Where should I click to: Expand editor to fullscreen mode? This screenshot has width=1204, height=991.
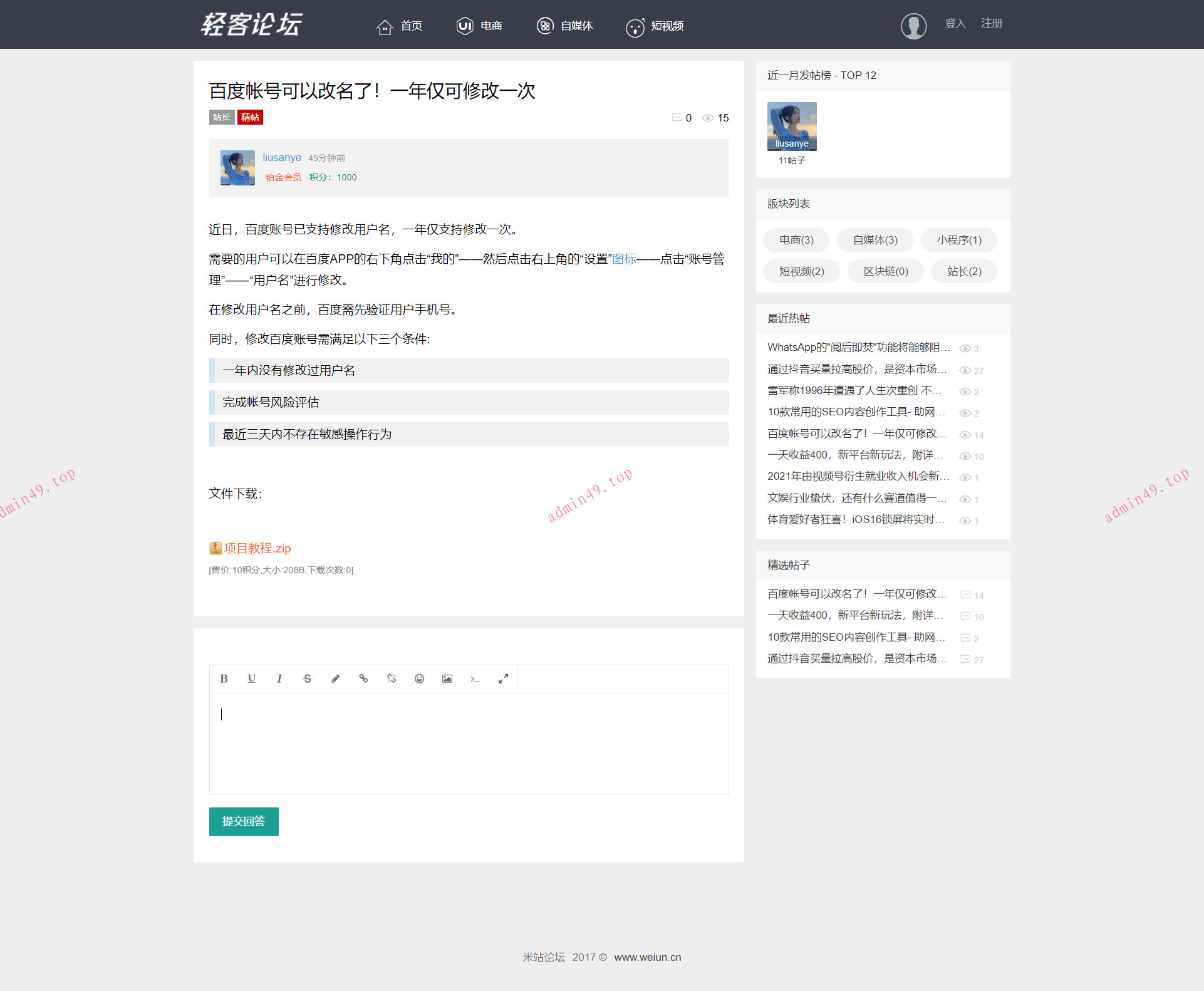[x=503, y=678]
